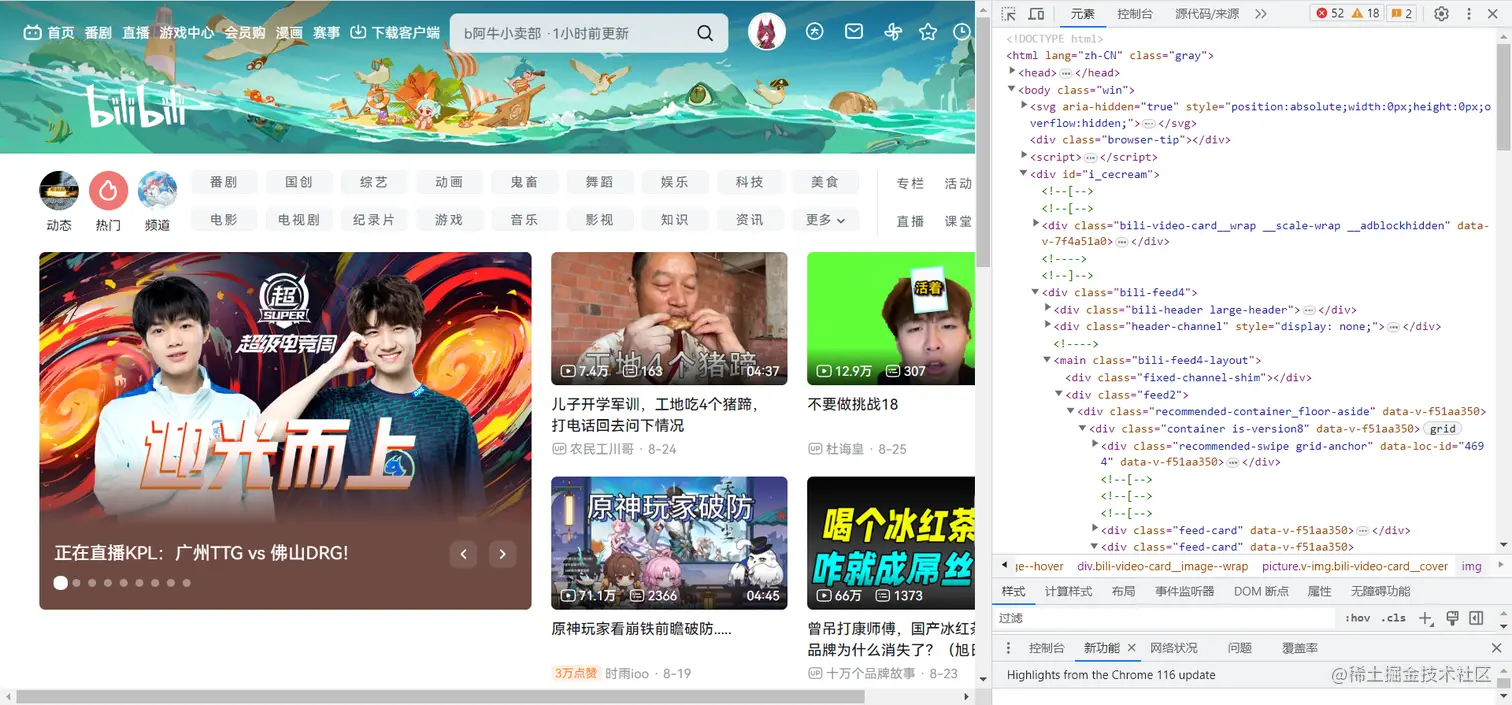Show next carousel slide arrow
Screen dimensions: 1512x705
(503, 553)
